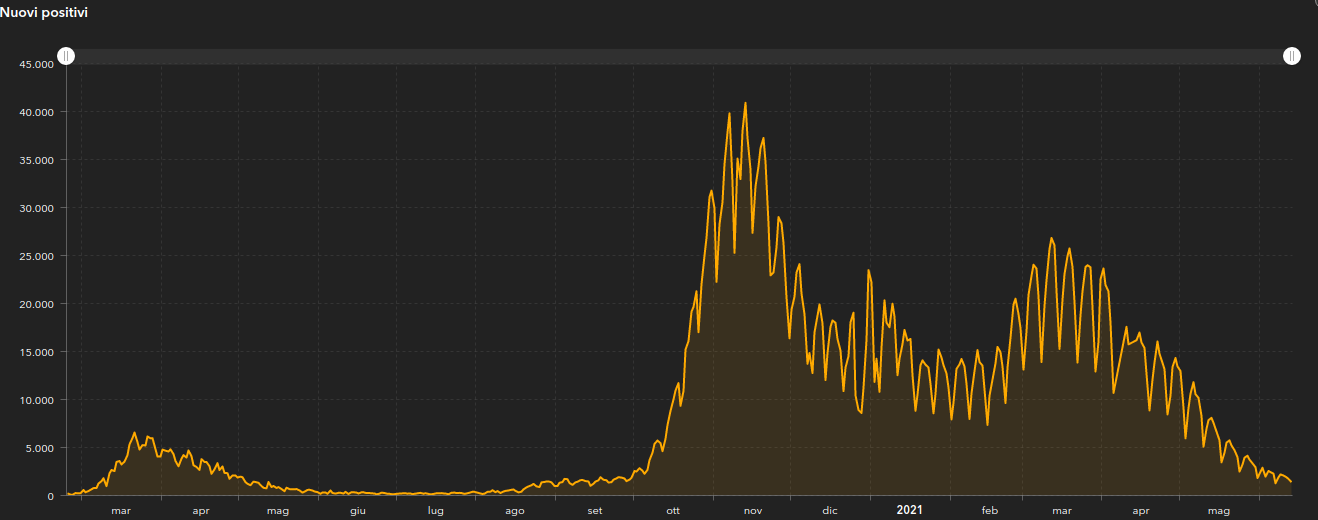
Task: Click the ott month label
Action: [x=673, y=511]
